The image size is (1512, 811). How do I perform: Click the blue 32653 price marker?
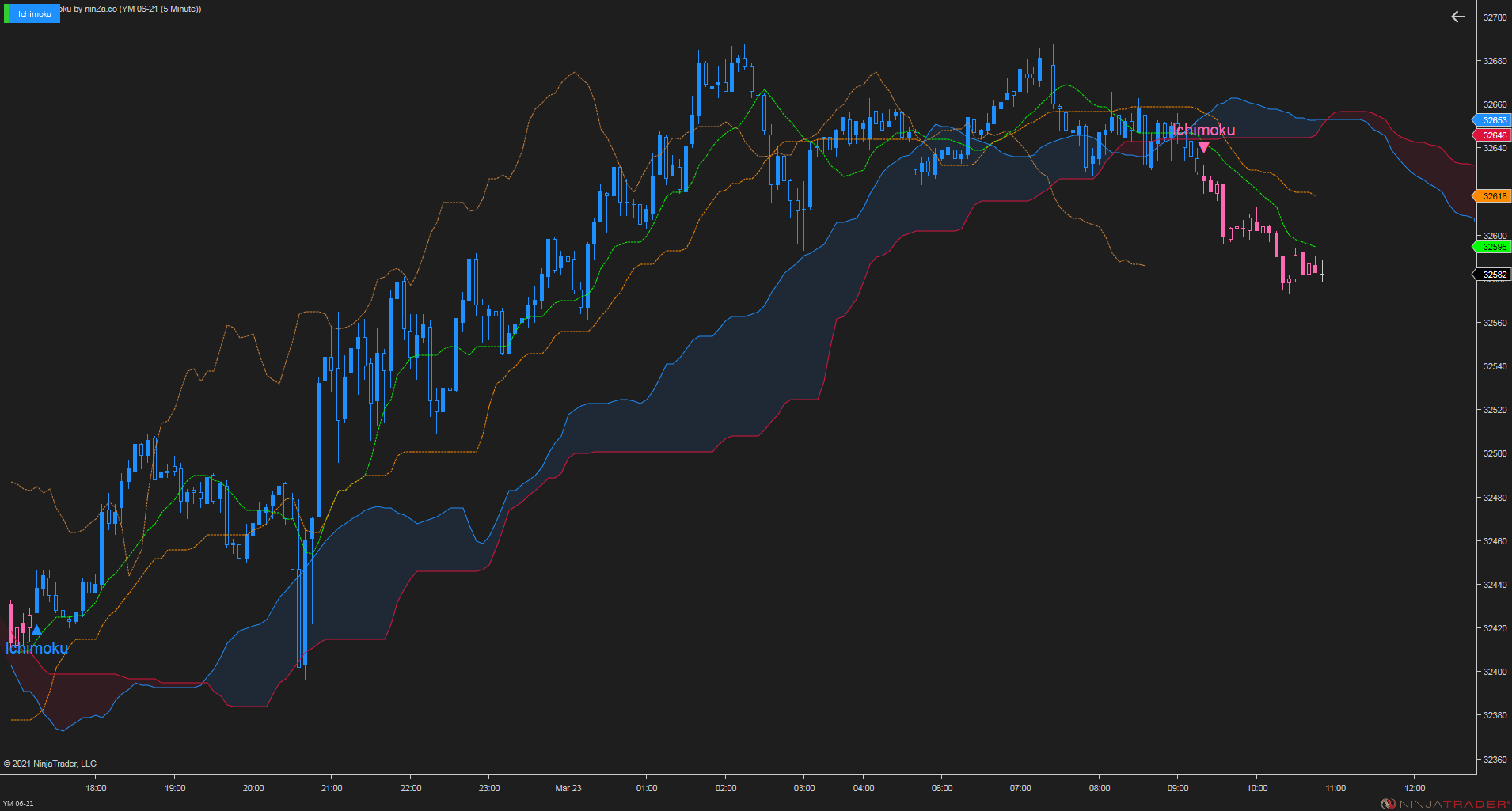1494,120
